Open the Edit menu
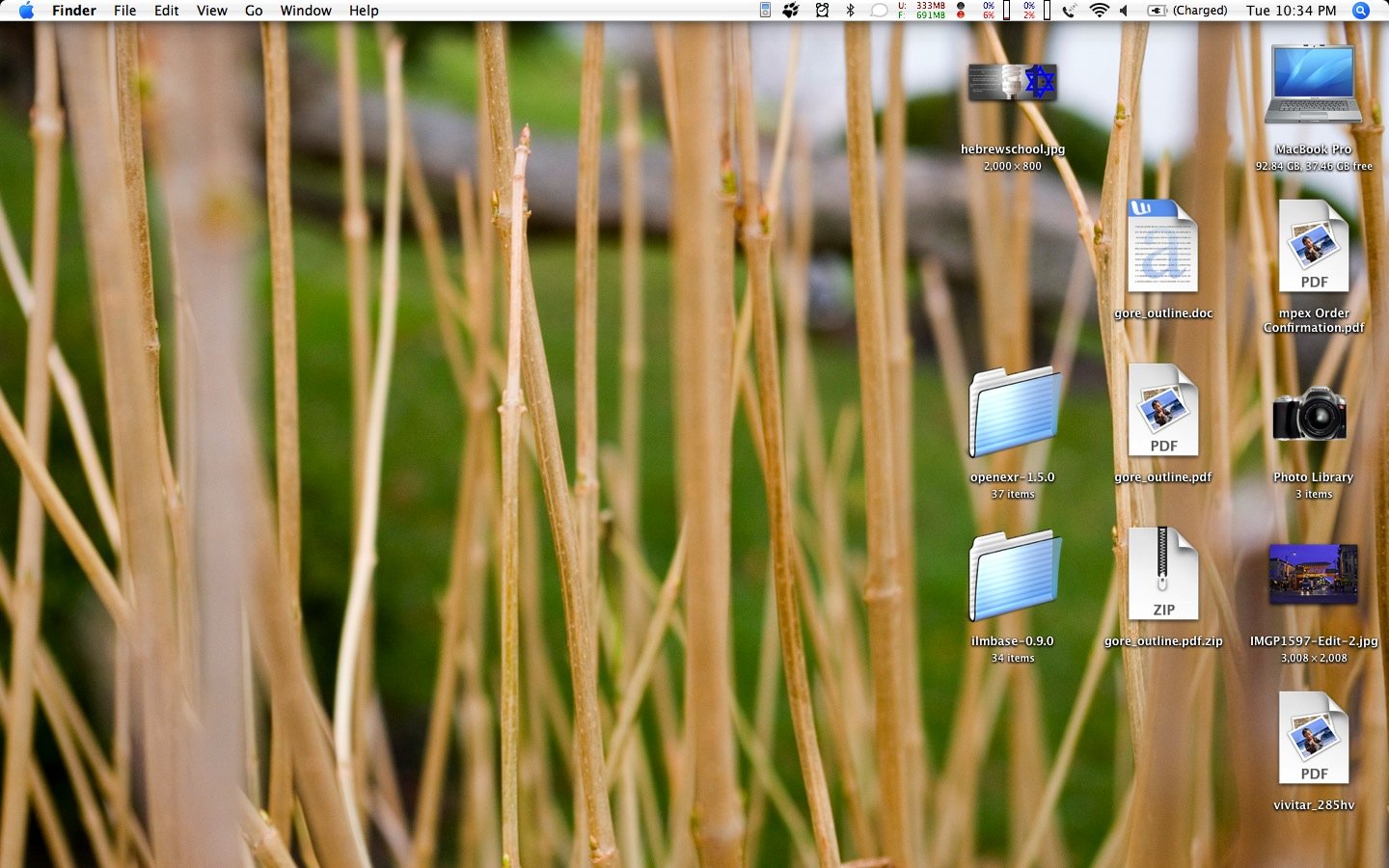The height and width of the screenshot is (868, 1389). pos(167,11)
